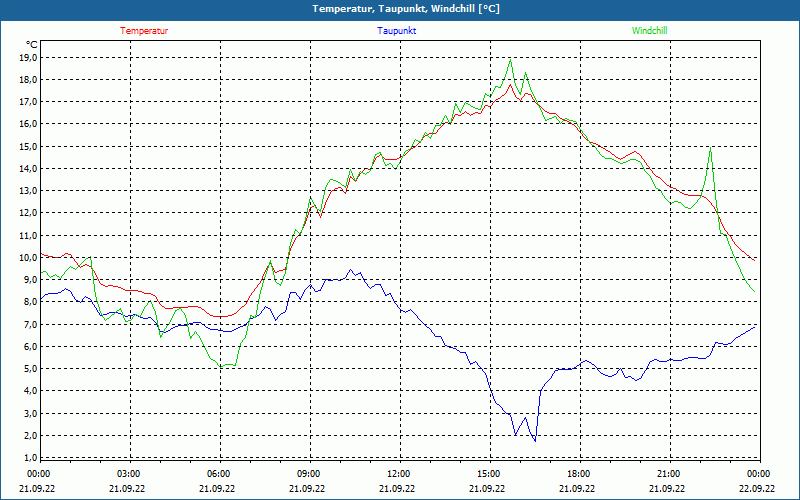800x500 pixels.
Task: Click the 18,0 y-axis value
Action: [28, 80]
